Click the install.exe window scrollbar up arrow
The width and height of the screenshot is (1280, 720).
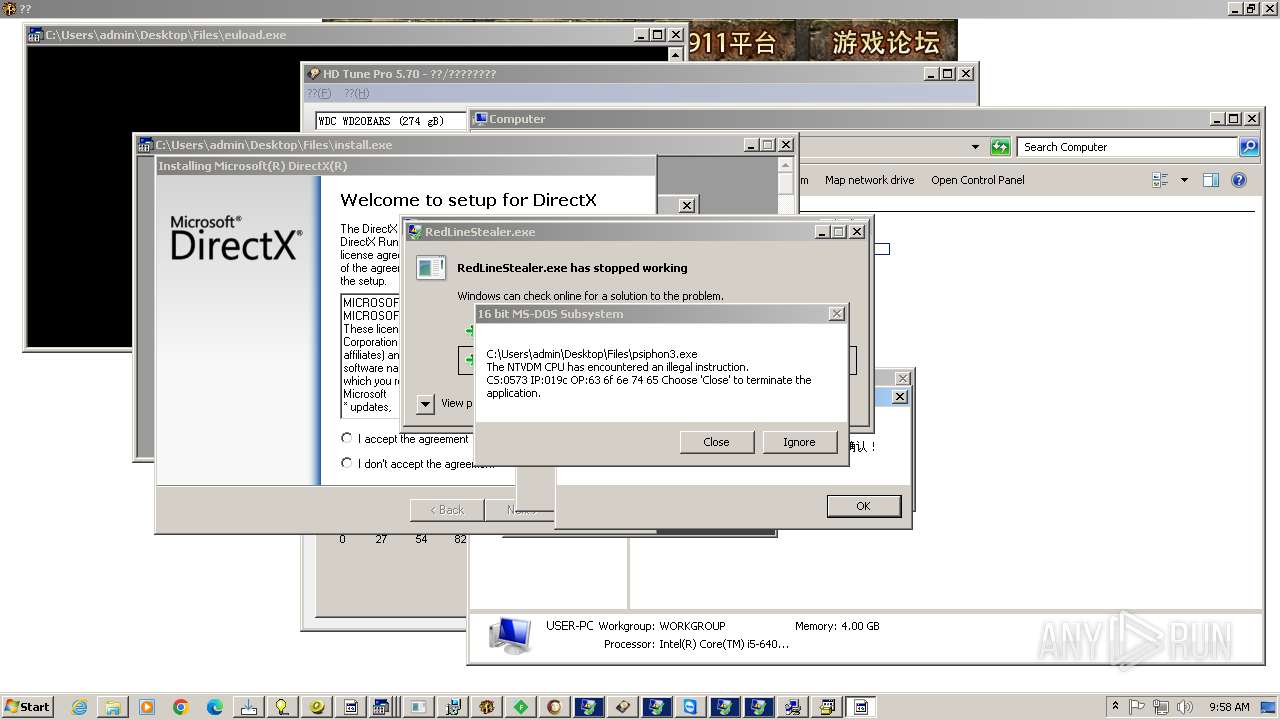point(786,164)
